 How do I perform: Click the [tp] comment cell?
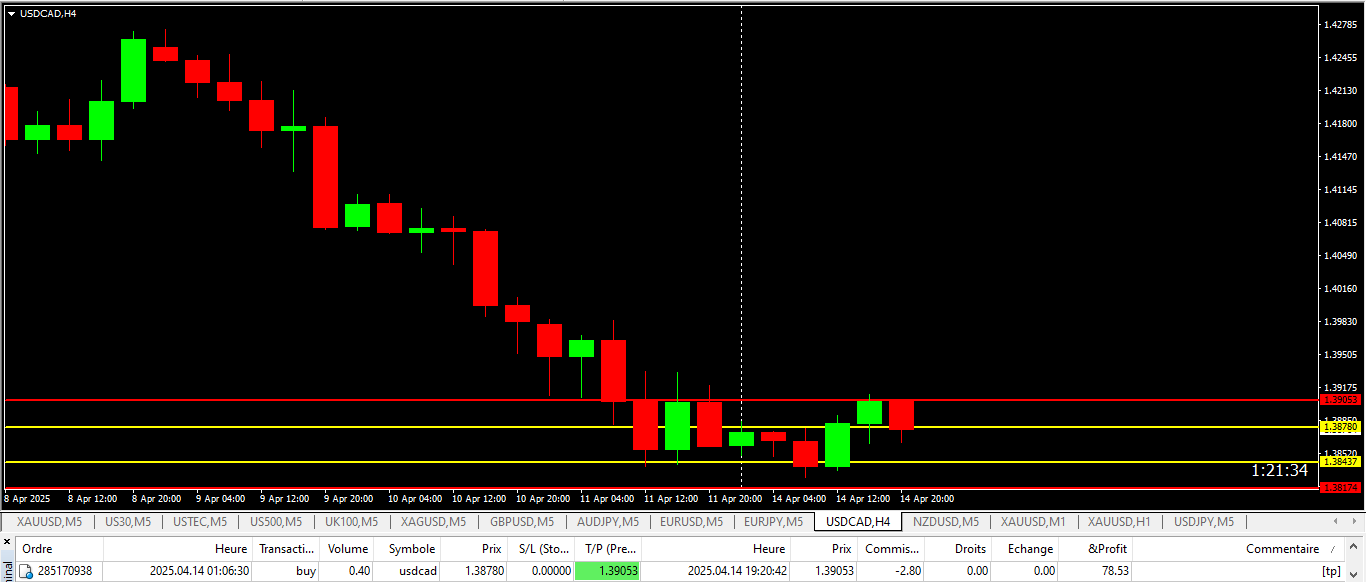click(x=1331, y=571)
